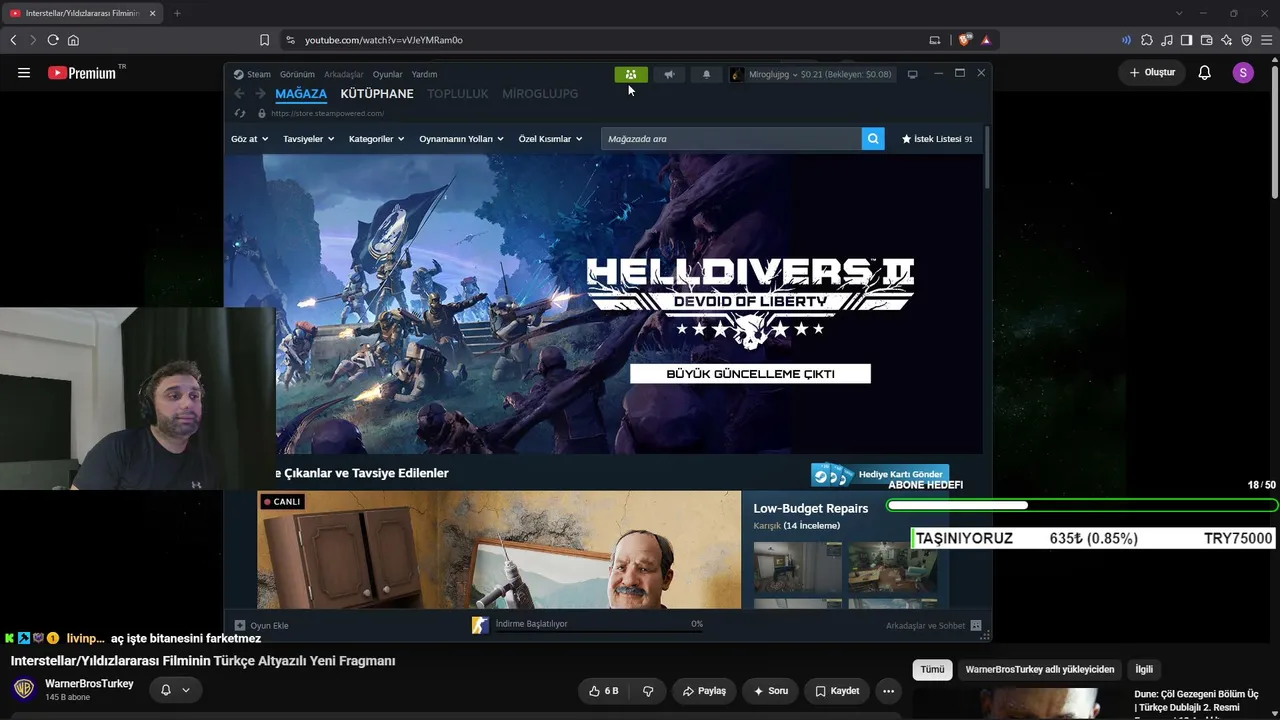Screen dimensions: 1280x720
Task: Go to browser home page
Action: (73, 40)
